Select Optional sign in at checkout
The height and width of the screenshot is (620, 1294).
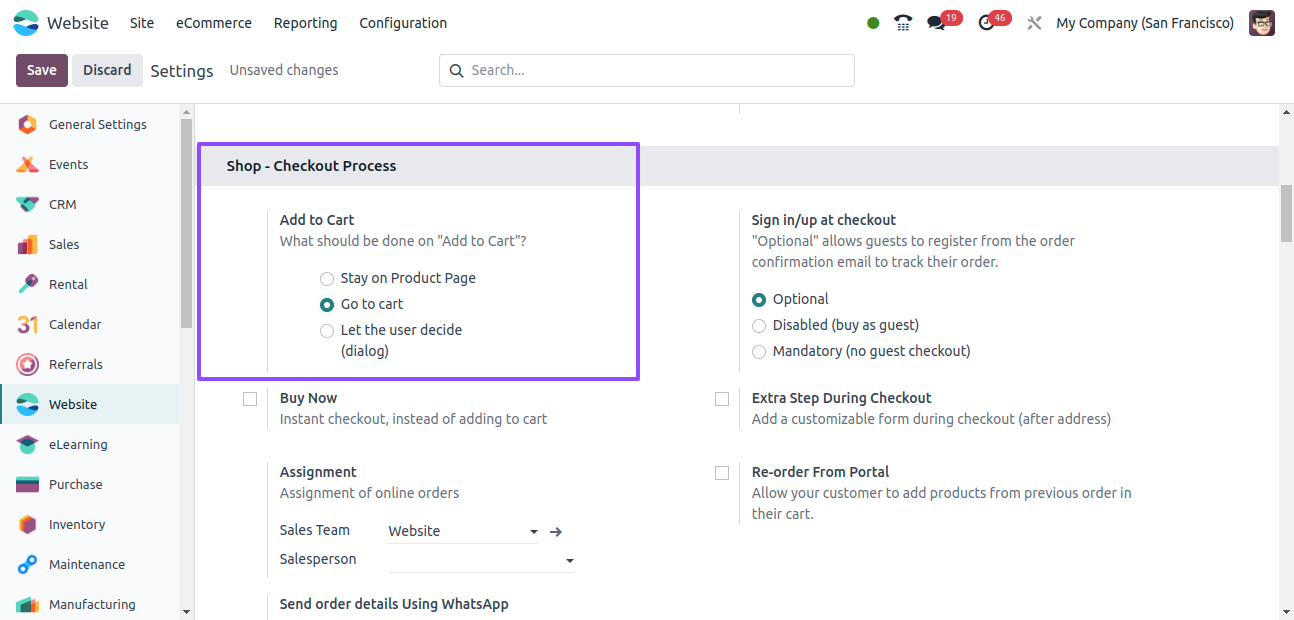(x=759, y=300)
